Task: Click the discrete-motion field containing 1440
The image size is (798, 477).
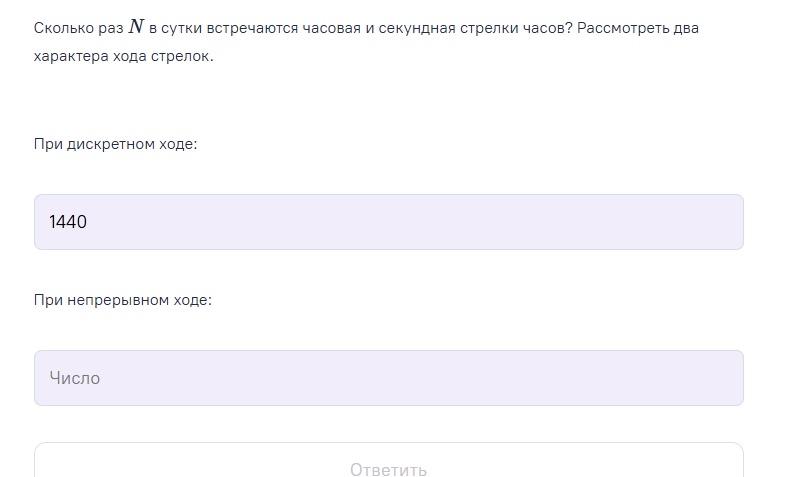Action: pos(388,222)
